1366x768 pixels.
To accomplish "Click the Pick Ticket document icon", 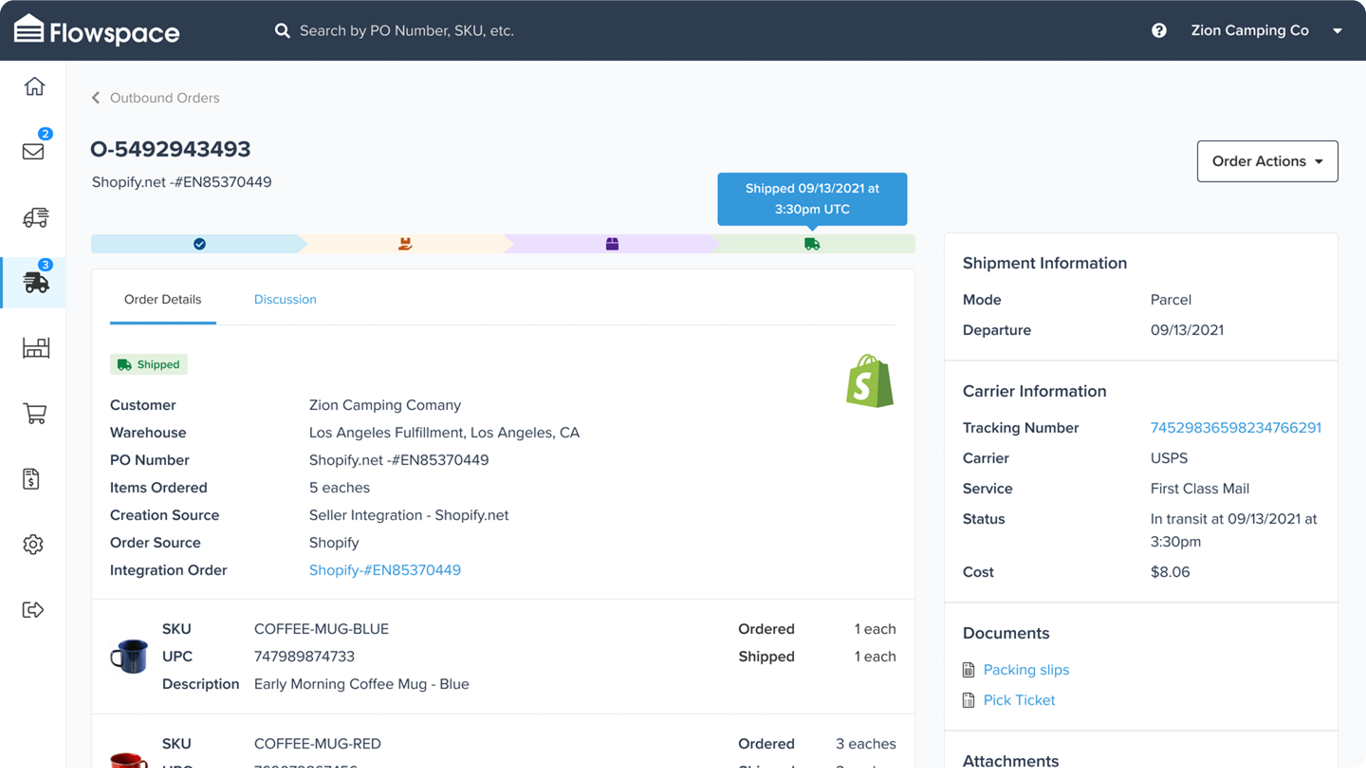I will (x=968, y=700).
